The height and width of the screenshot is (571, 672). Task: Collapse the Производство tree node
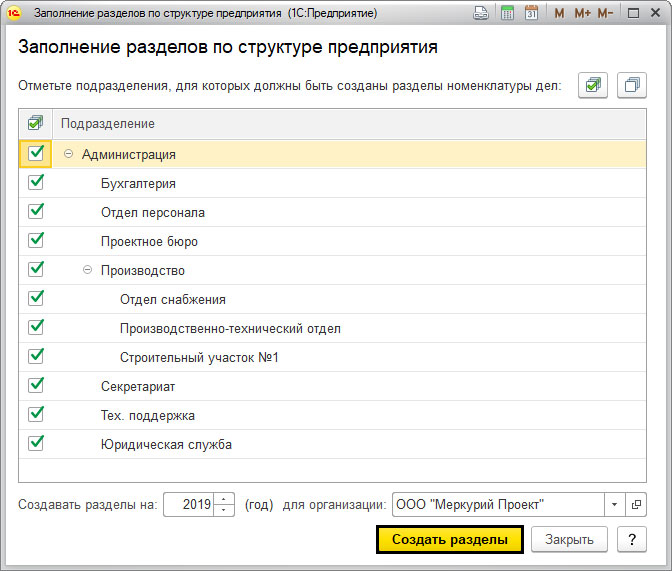click(87, 270)
